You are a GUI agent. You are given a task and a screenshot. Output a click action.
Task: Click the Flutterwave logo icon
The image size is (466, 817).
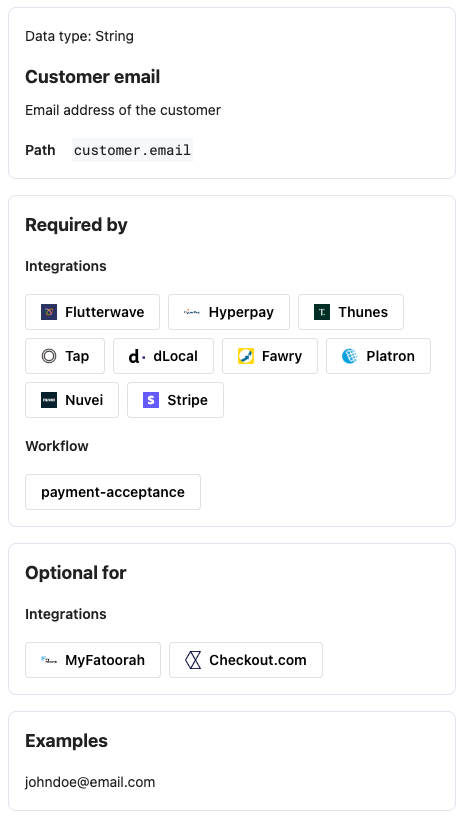(x=49, y=312)
